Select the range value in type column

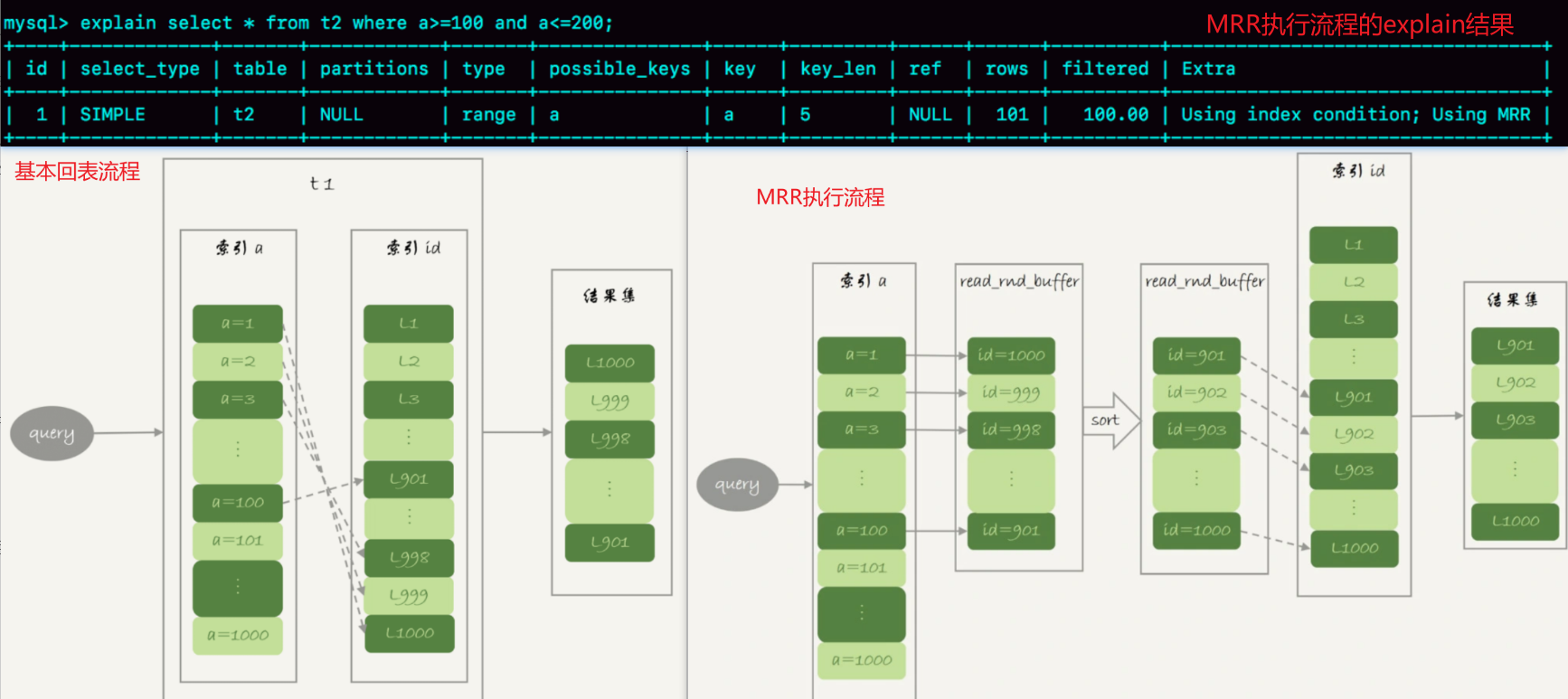pyautogui.click(x=488, y=115)
